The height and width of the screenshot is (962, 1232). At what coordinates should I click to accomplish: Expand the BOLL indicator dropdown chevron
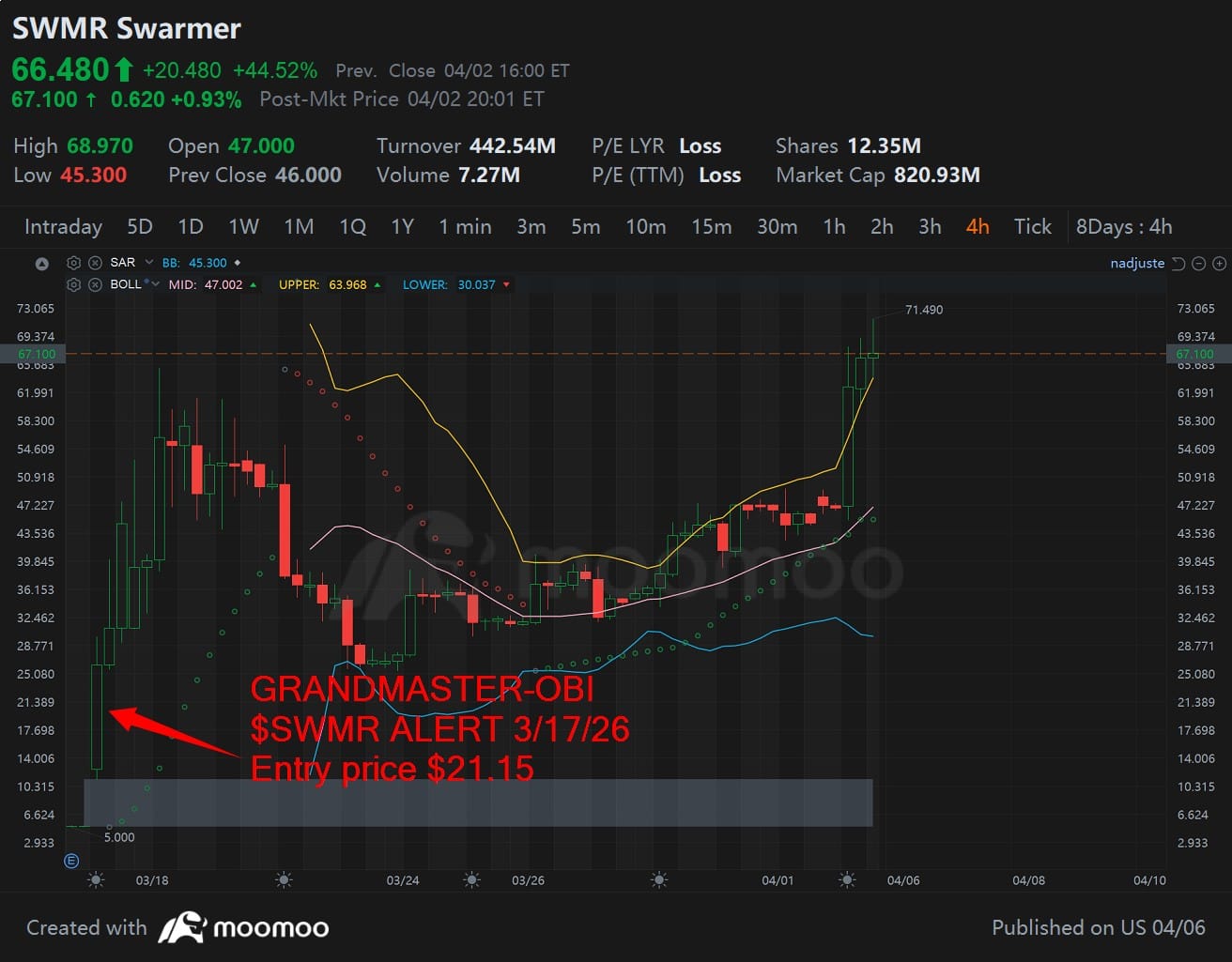point(155,284)
